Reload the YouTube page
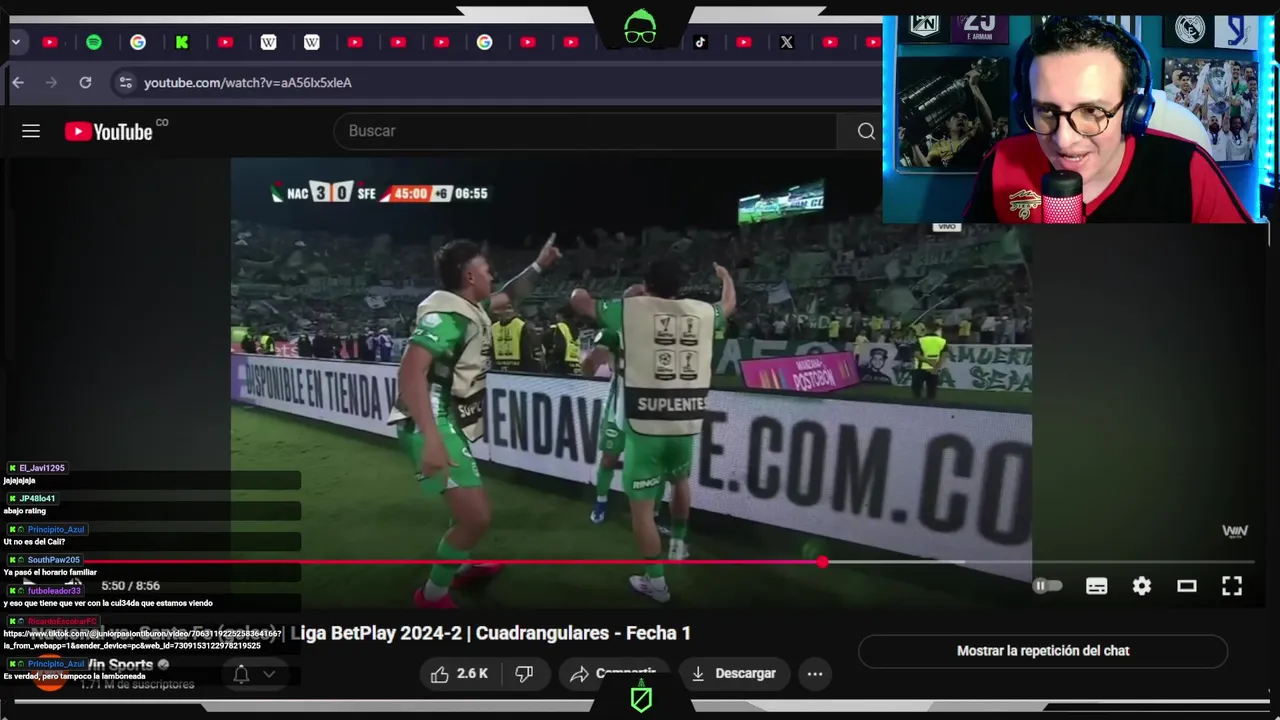Viewport: 1280px width, 720px height. [86, 83]
